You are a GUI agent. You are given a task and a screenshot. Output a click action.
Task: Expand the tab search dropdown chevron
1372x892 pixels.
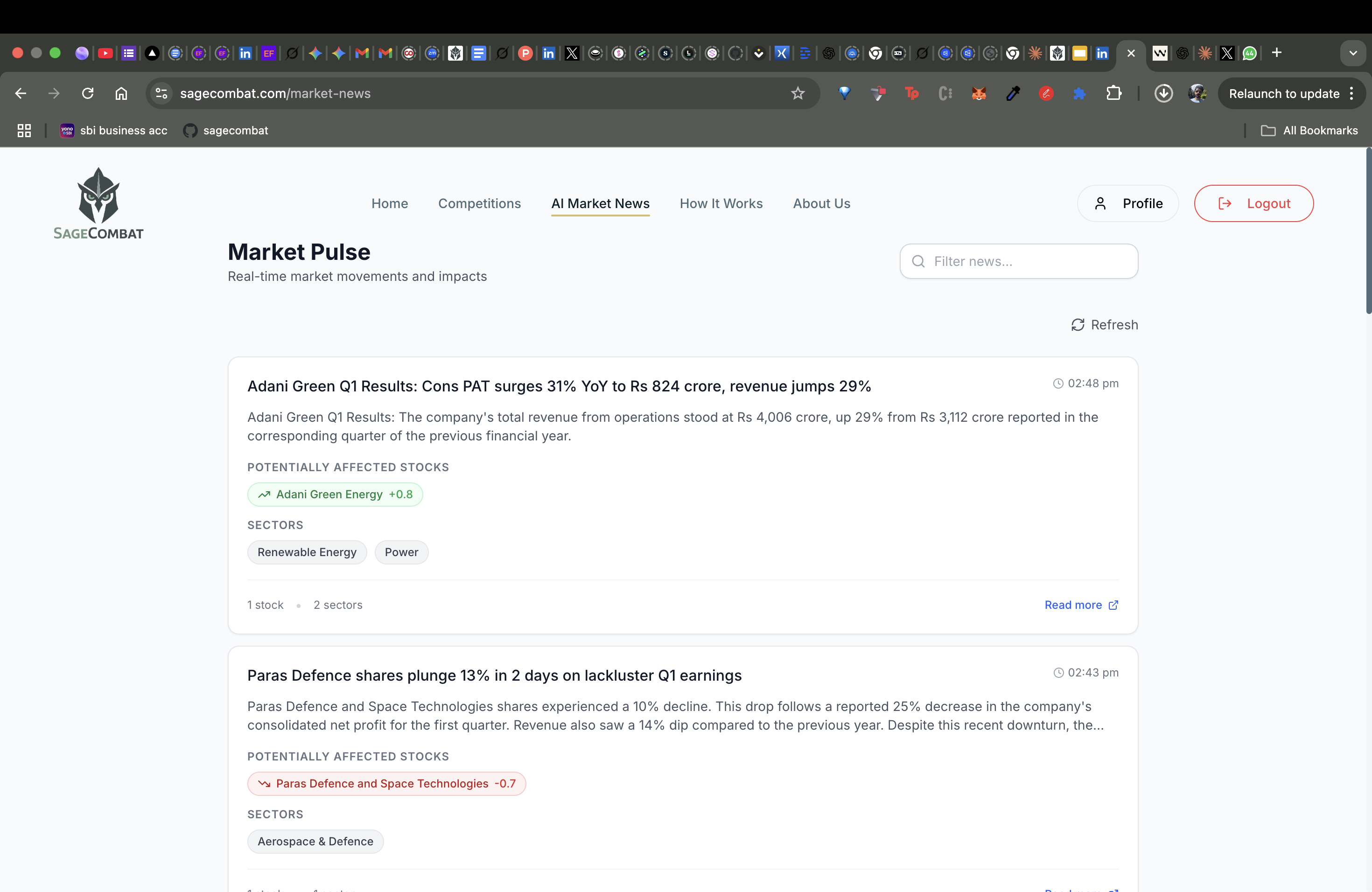pos(1353,53)
